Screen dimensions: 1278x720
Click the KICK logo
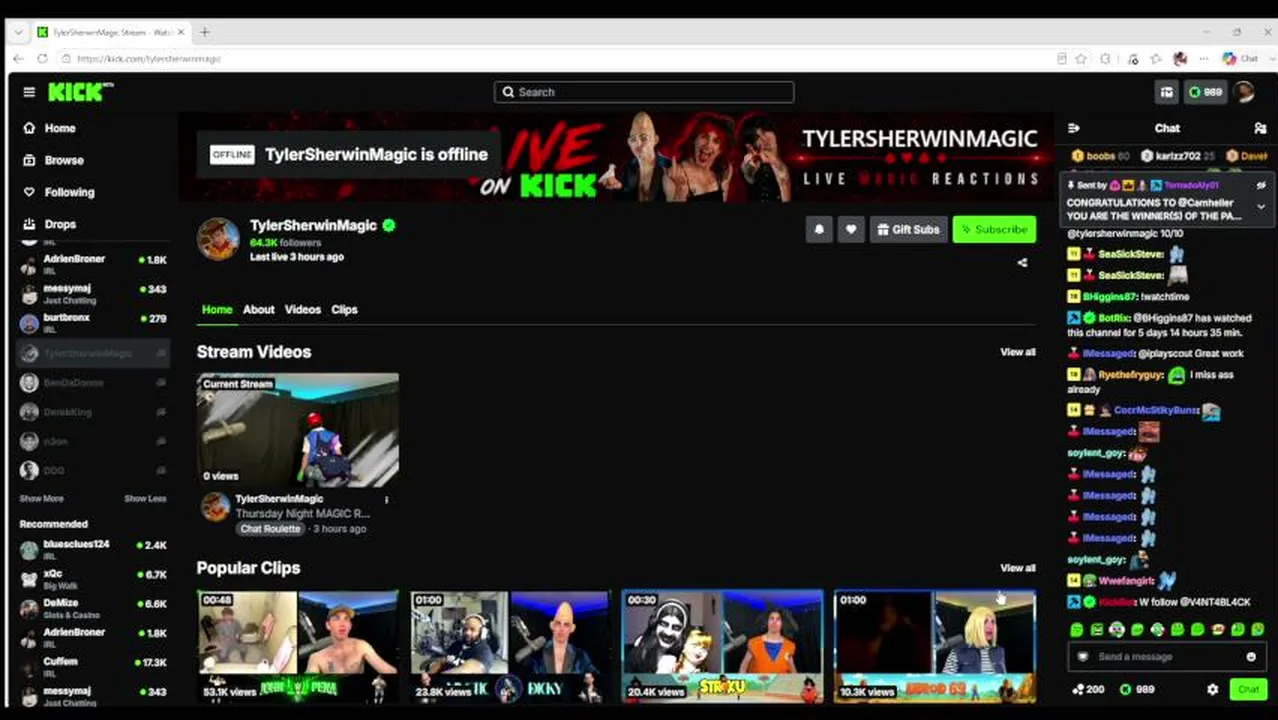(x=80, y=92)
